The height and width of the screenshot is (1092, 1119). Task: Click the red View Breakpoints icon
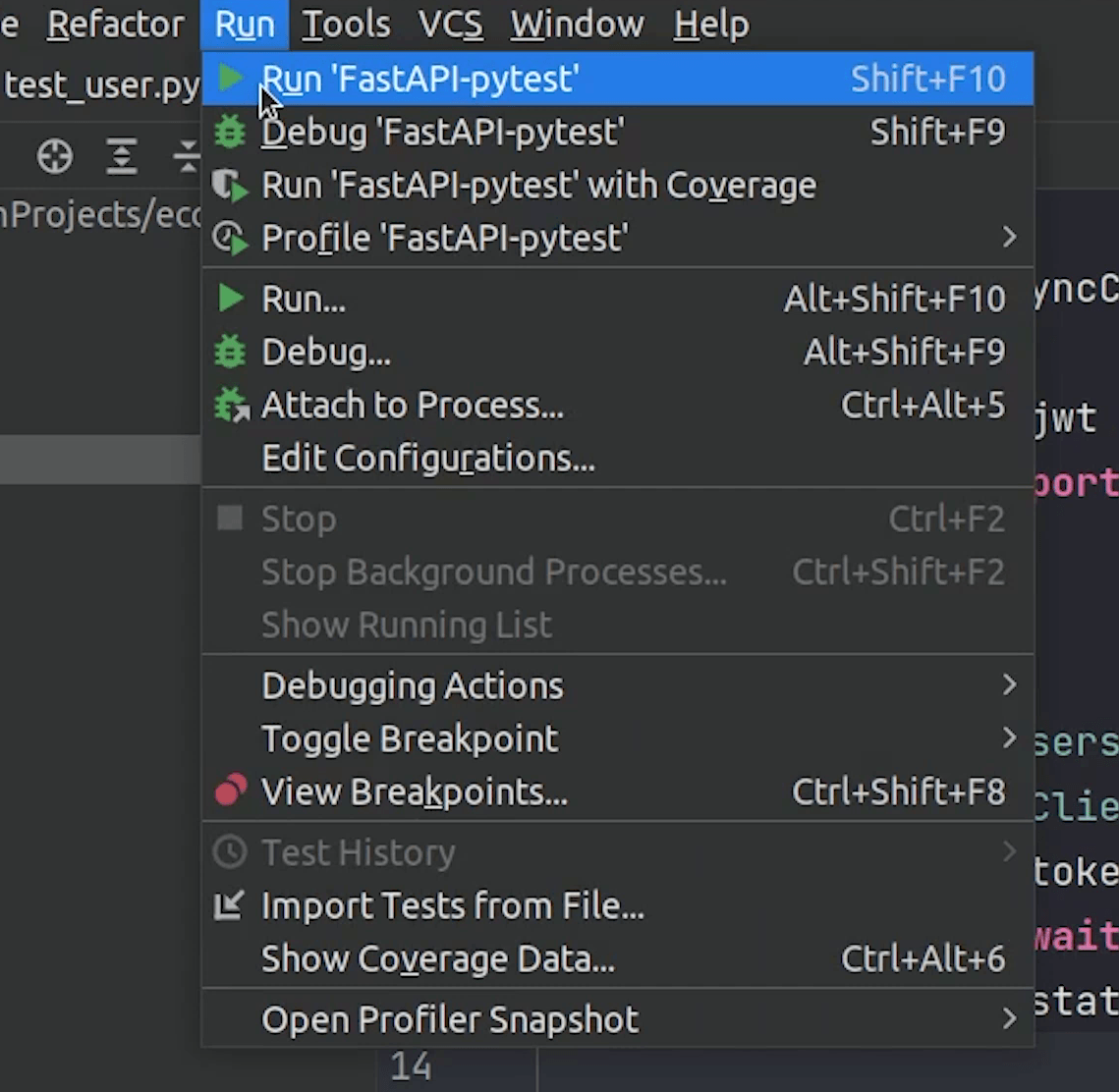click(230, 792)
